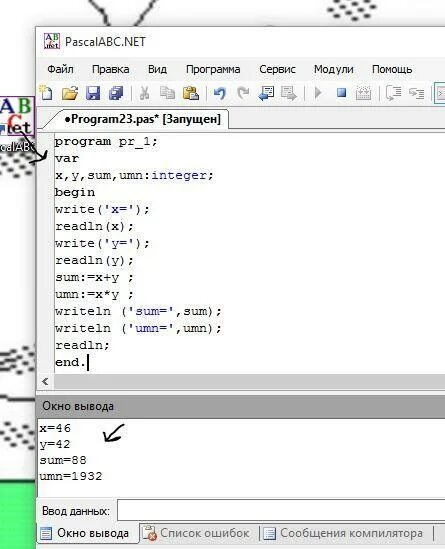The height and width of the screenshot is (549, 445).
Task: Open a file with the folder icon
Action: tap(70, 93)
